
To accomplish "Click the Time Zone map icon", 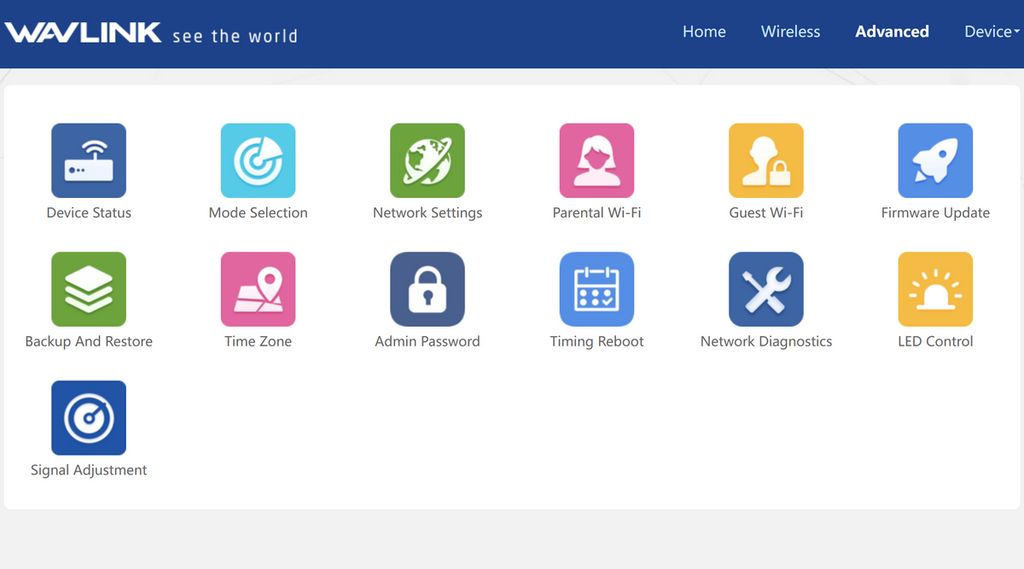I will click(258, 289).
